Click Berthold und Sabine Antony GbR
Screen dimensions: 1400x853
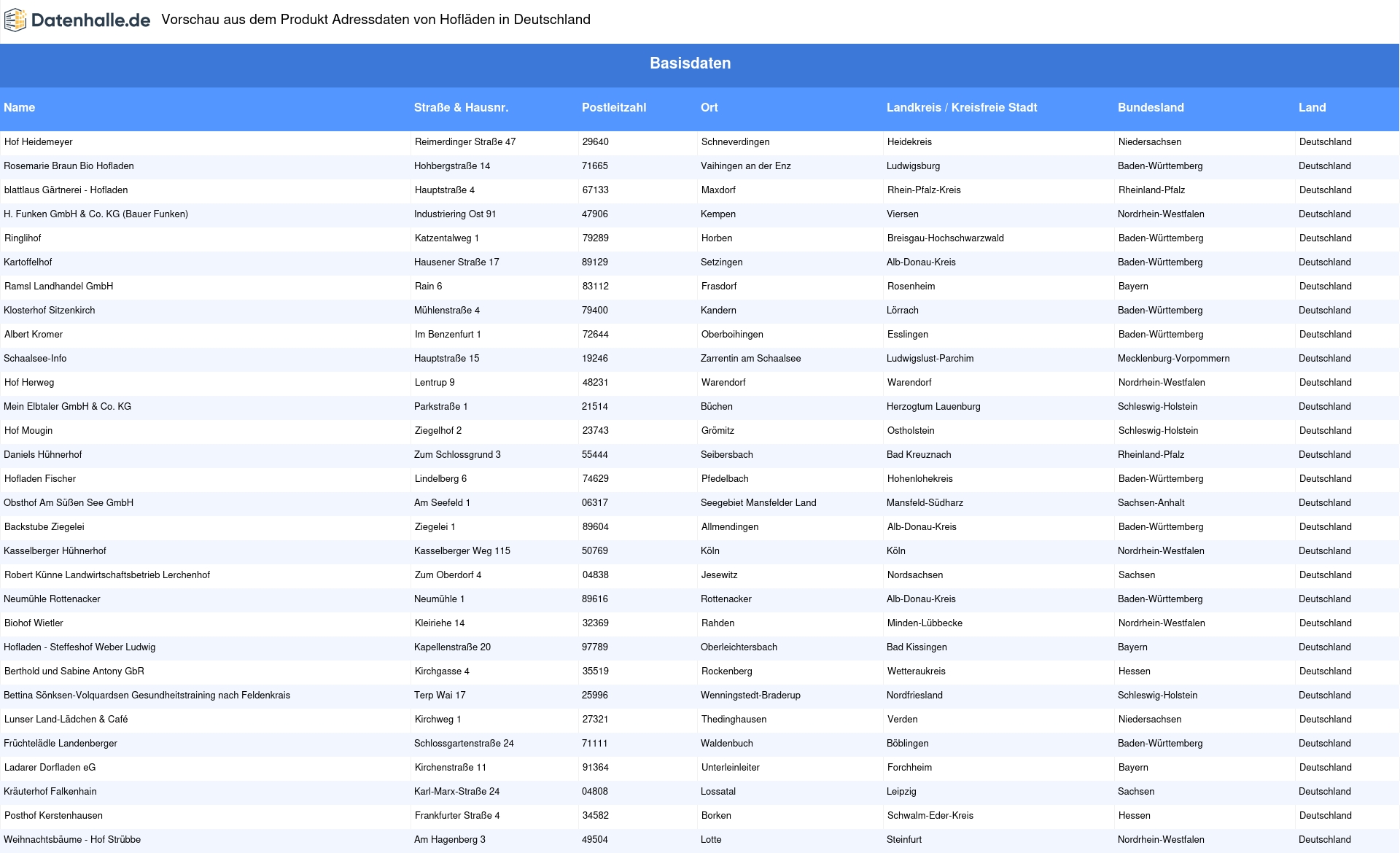click(x=74, y=671)
